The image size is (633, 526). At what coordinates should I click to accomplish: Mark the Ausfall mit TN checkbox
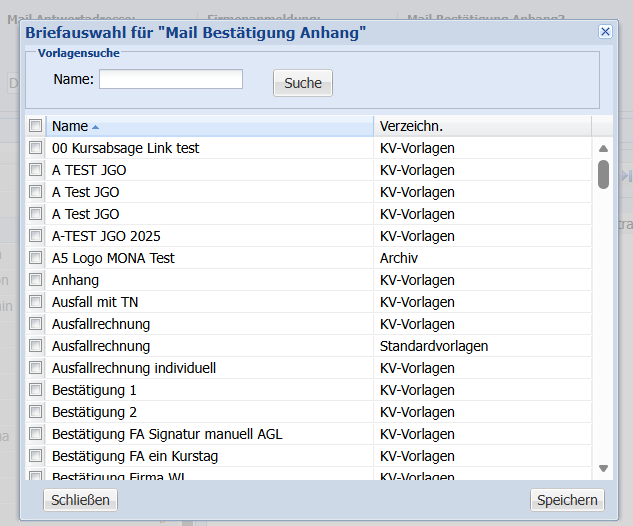(36, 302)
